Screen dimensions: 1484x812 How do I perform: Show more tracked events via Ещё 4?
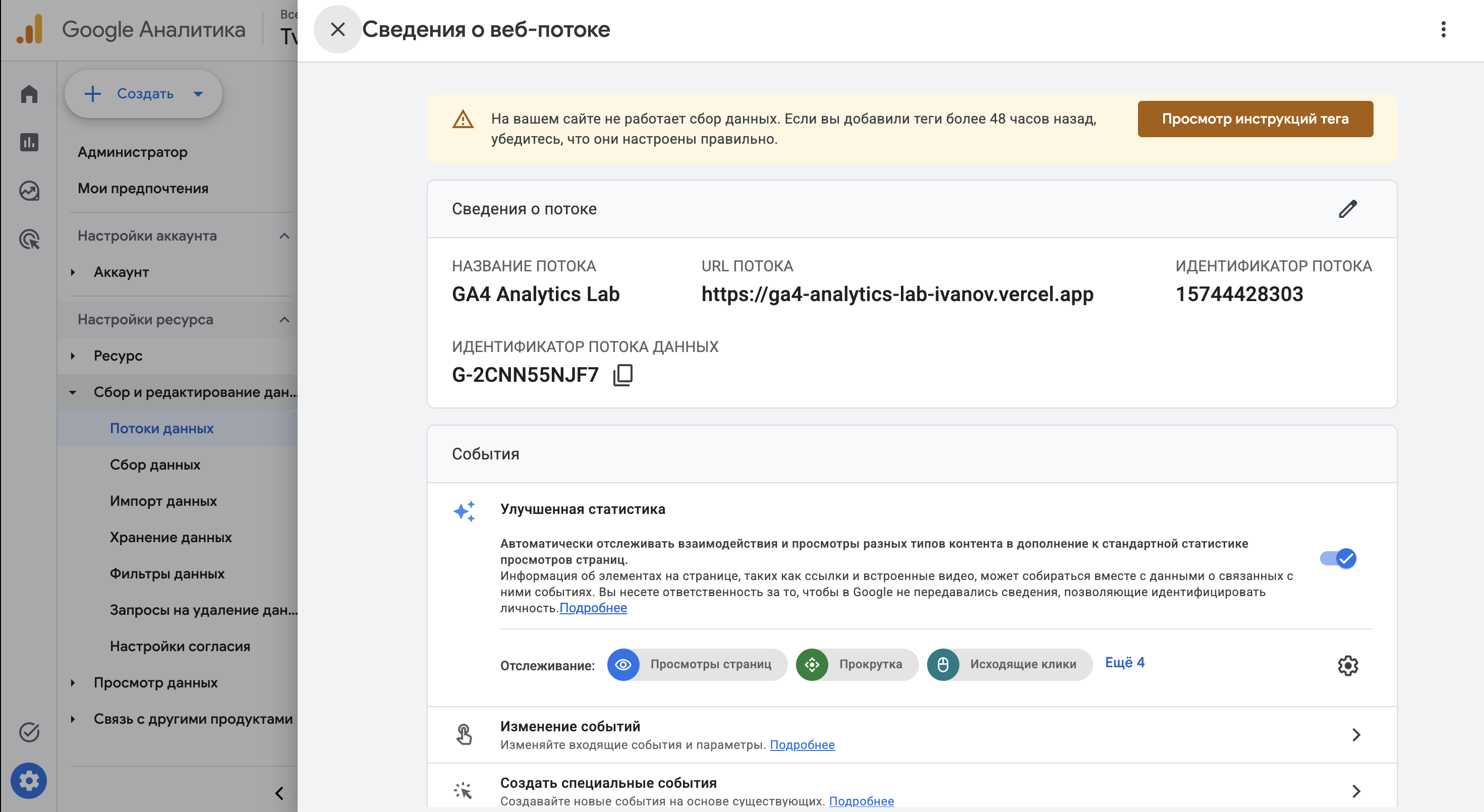point(1124,663)
